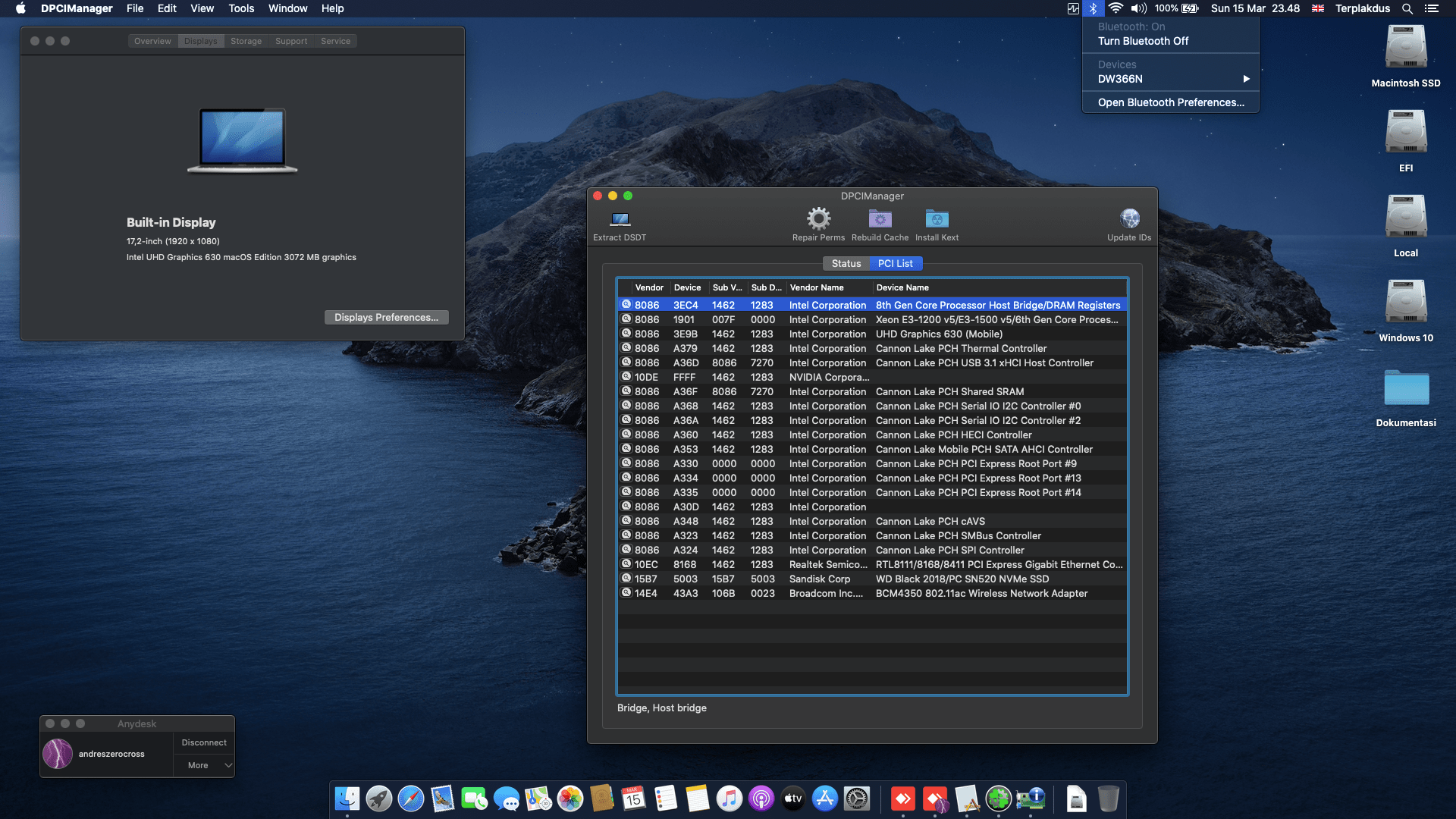Switch to the Status tab
This screenshot has height=819, width=1456.
[x=846, y=263]
